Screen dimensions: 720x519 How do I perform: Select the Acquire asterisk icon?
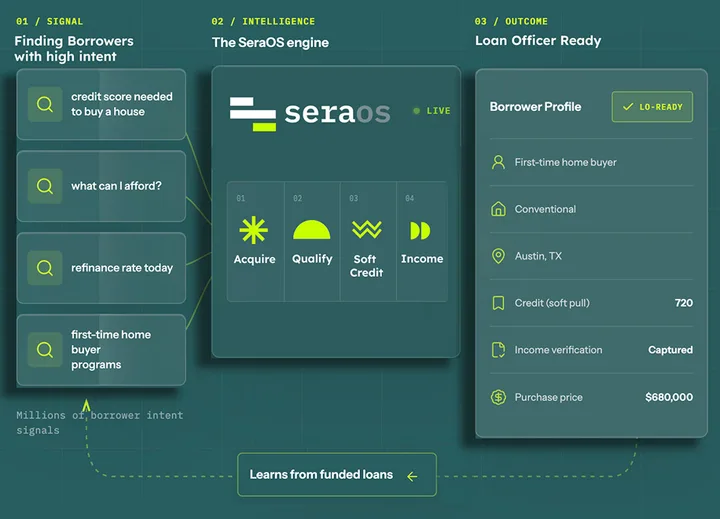click(253, 230)
